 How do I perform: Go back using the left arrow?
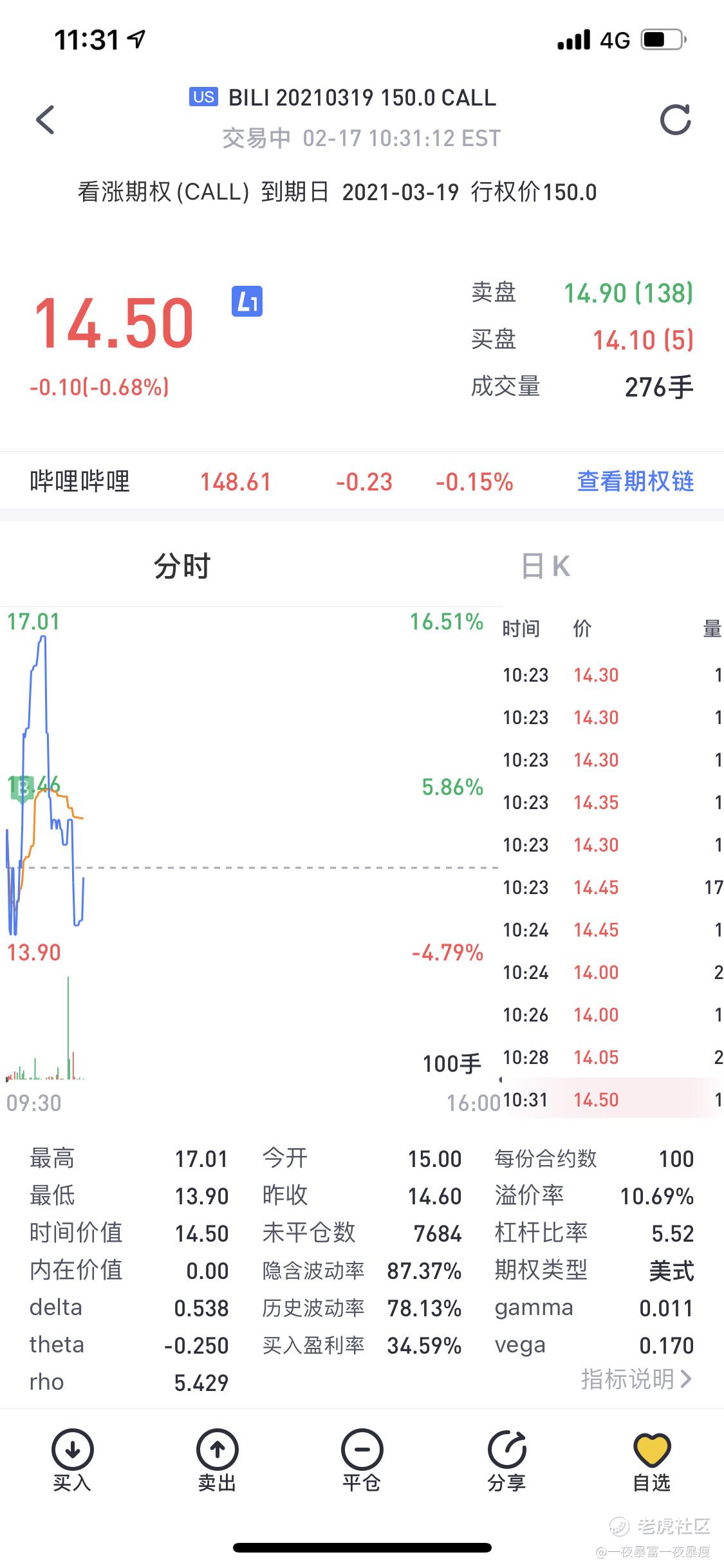coord(45,120)
